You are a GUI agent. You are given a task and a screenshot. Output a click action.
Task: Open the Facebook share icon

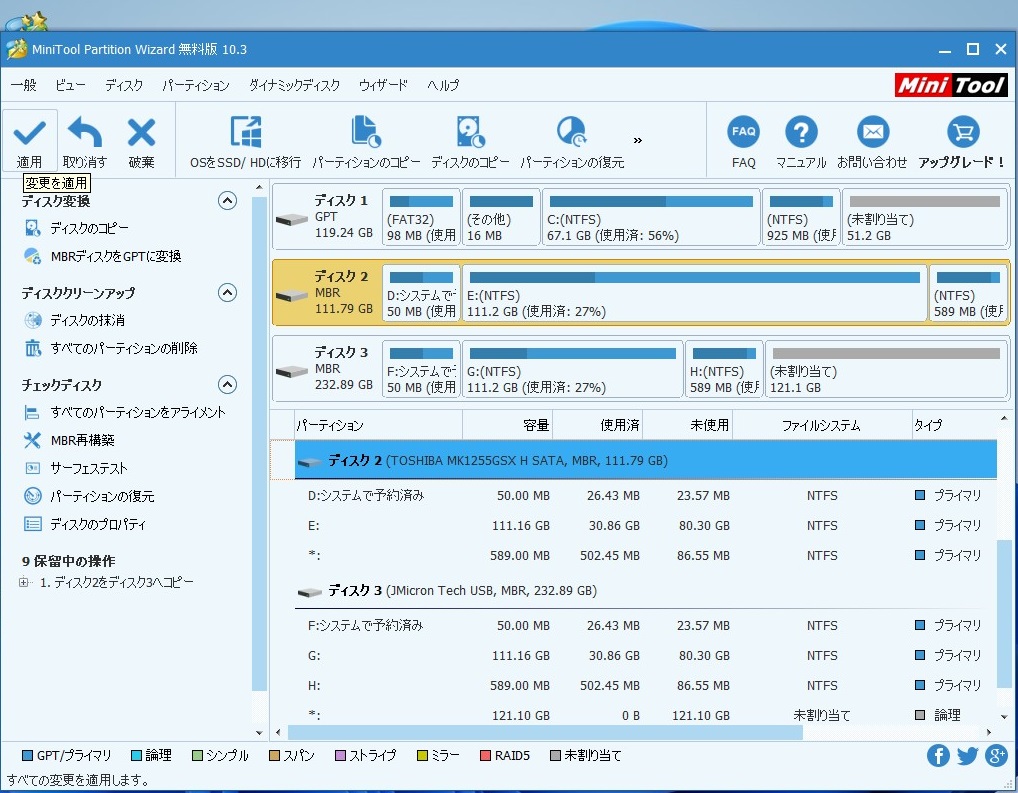(938, 756)
